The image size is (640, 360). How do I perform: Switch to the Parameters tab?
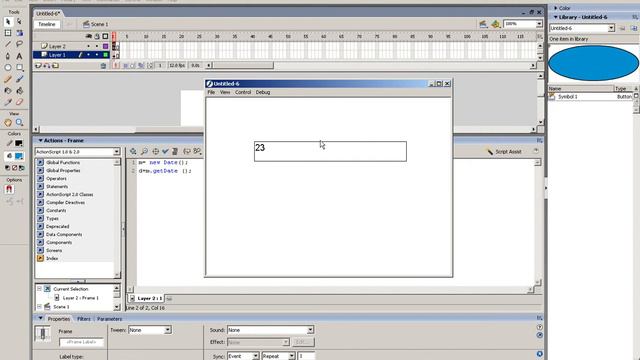click(109, 319)
